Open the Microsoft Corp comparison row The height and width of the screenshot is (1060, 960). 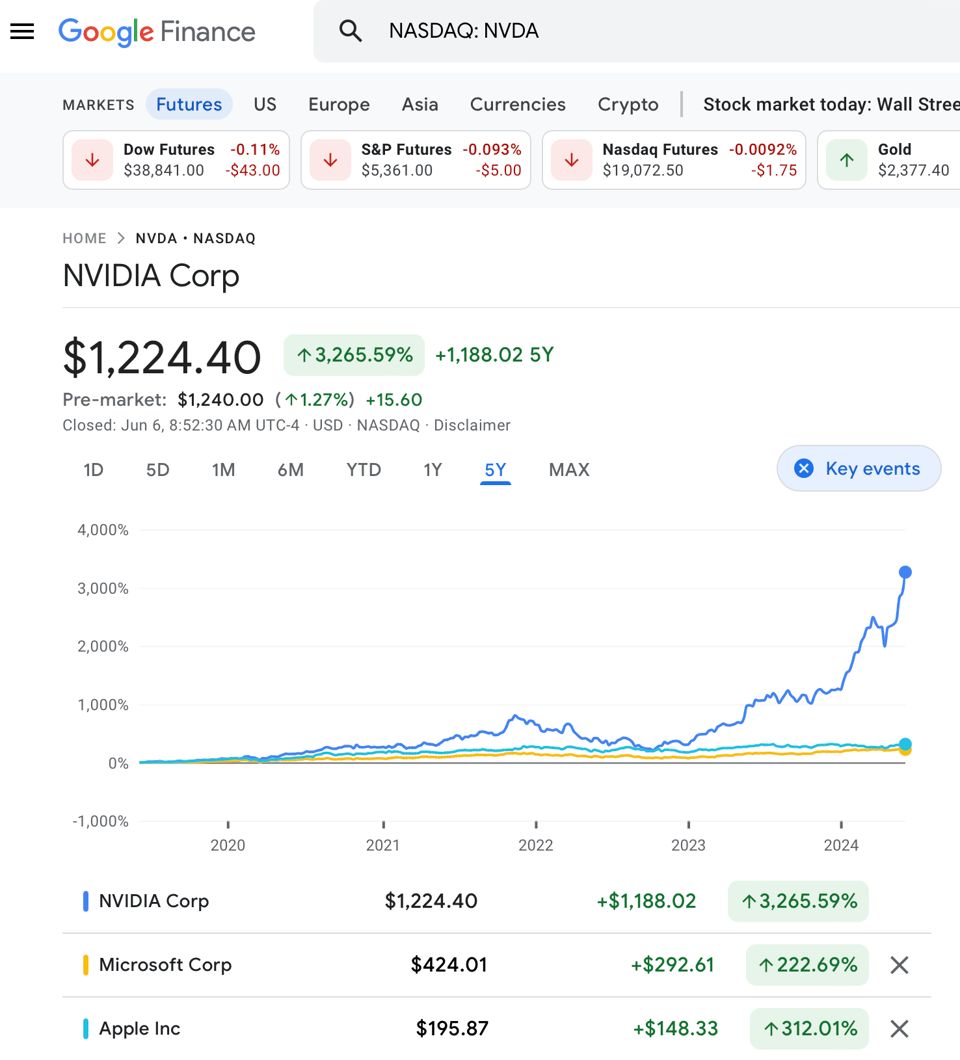point(497,965)
